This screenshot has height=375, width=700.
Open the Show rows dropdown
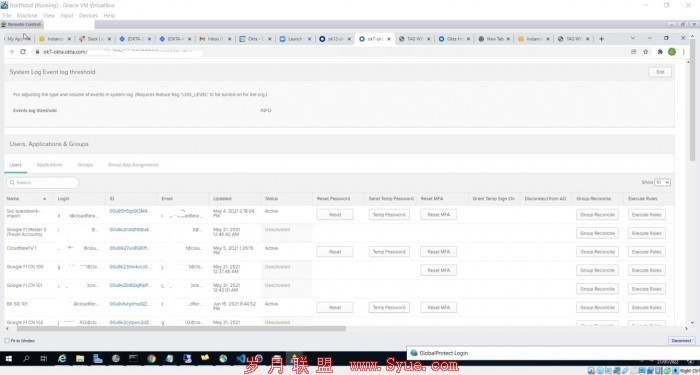662,182
